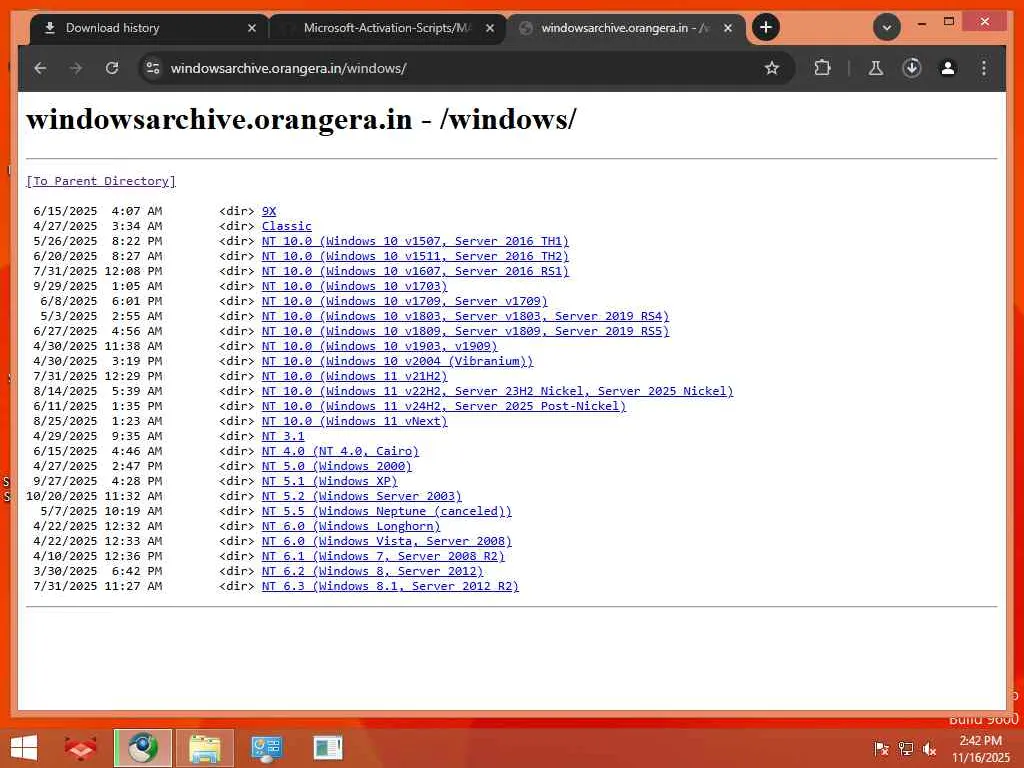Switch to the Microsoft-Activation-Scripts tab
Viewport: 1024px width, 768px height.
coord(388,28)
